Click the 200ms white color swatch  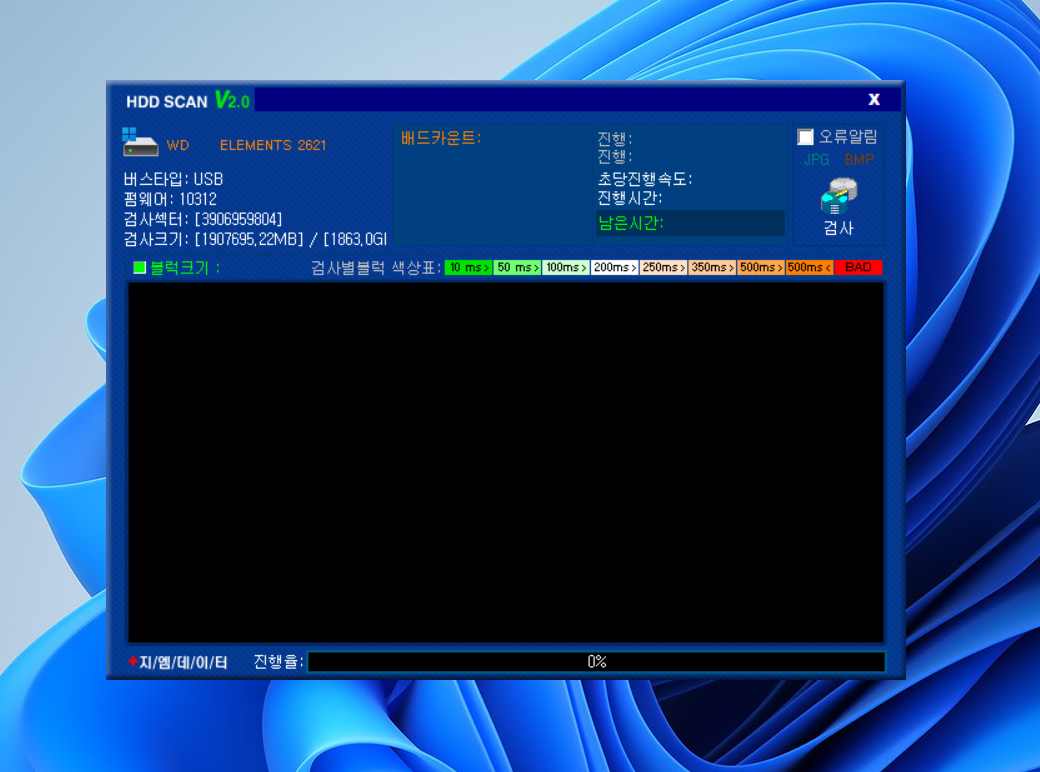pyautogui.click(x=615, y=267)
